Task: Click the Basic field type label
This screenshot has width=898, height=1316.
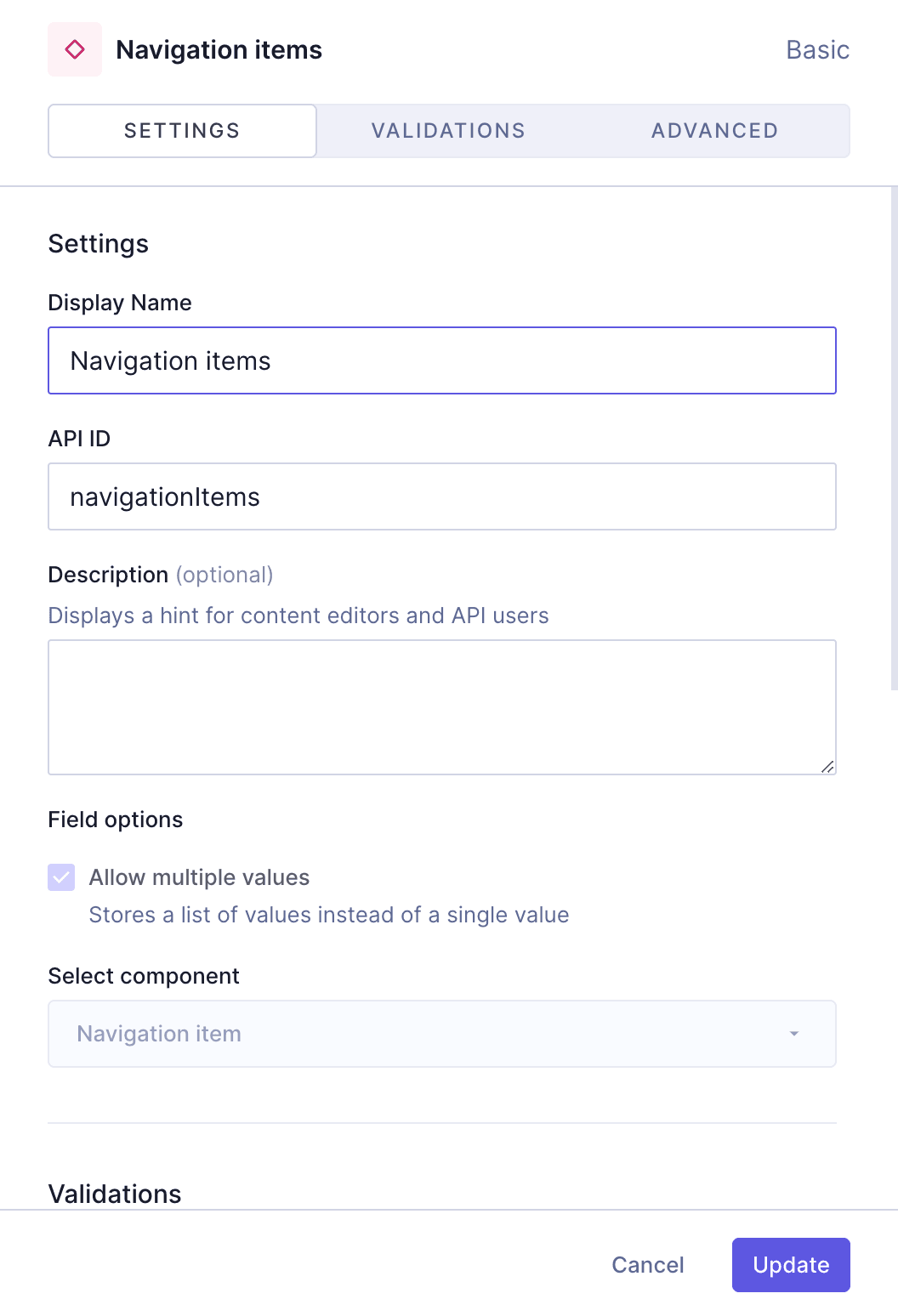Action: click(x=817, y=49)
